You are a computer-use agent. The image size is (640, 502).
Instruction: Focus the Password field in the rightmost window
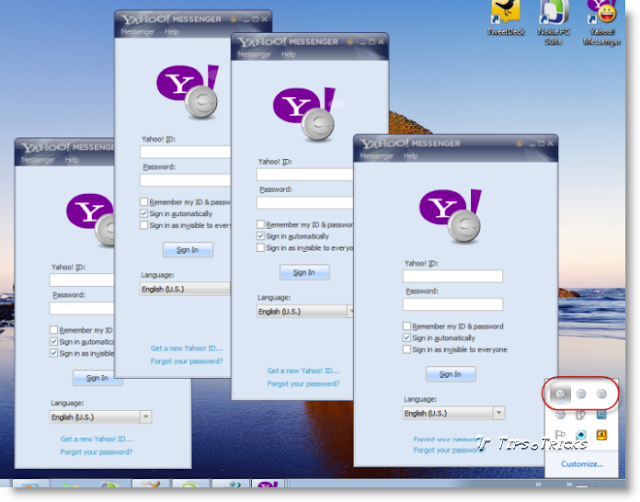(x=453, y=304)
